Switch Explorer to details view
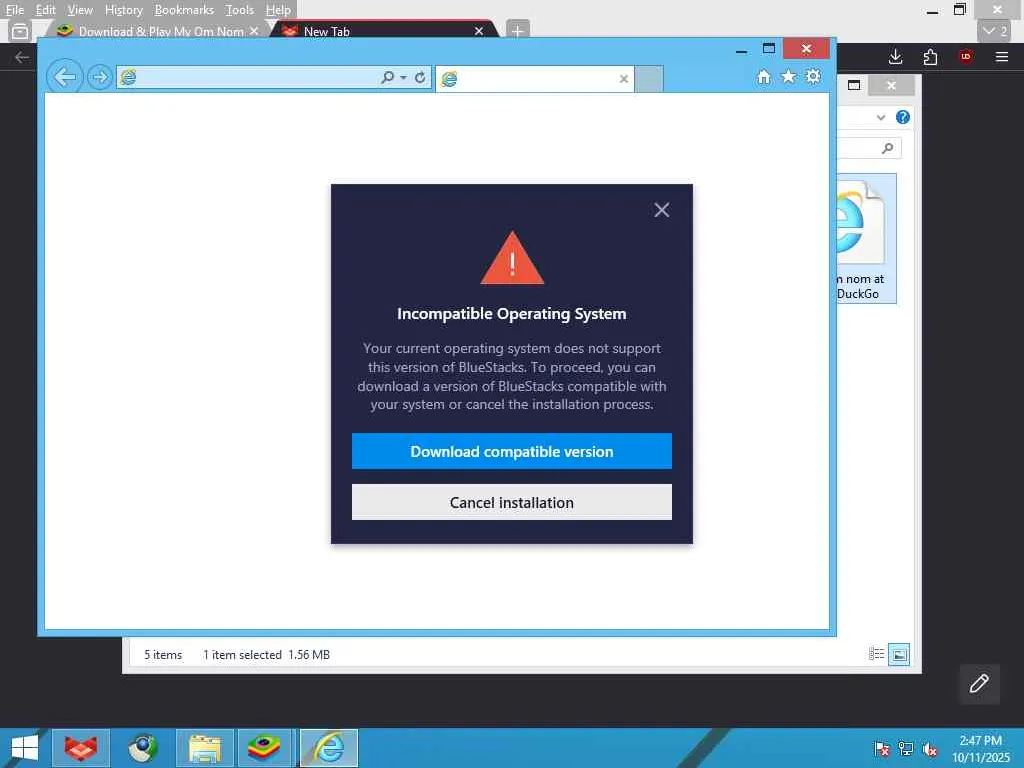Viewport: 1024px width, 768px height. click(x=876, y=654)
